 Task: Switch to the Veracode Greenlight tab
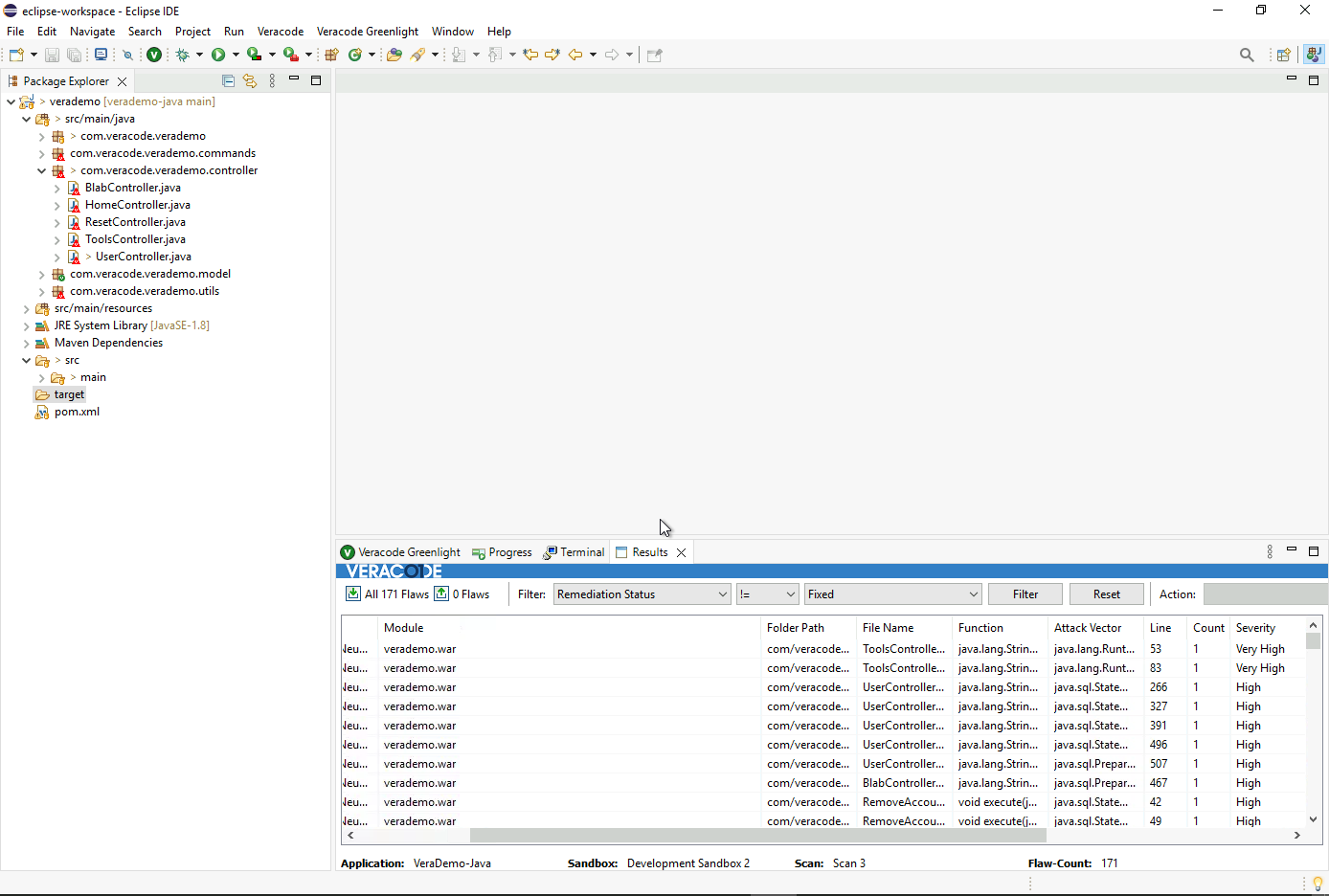(x=401, y=552)
